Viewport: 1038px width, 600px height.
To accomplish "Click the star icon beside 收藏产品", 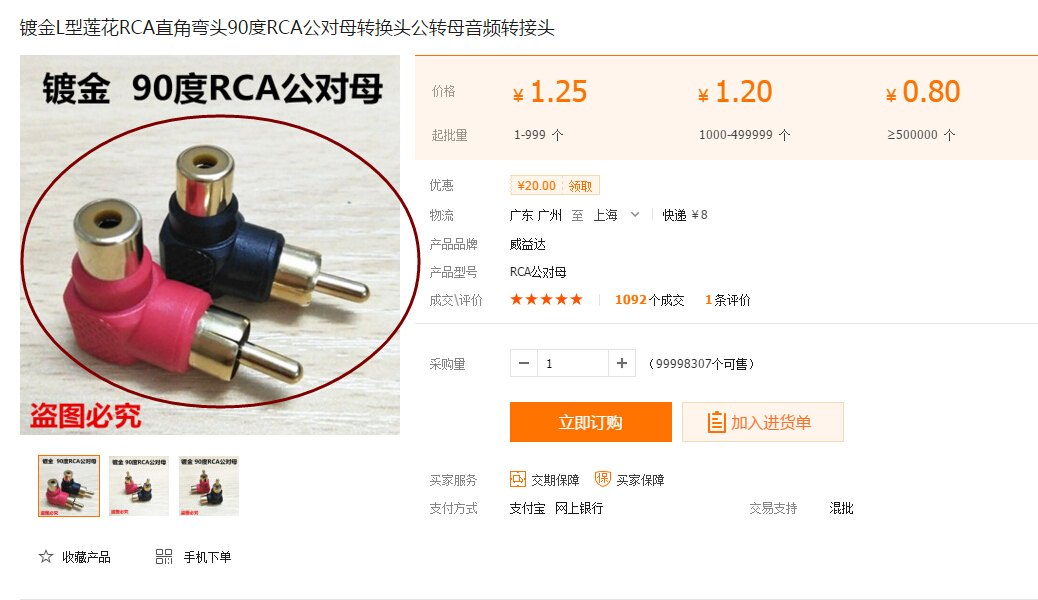I will coord(46,556).
